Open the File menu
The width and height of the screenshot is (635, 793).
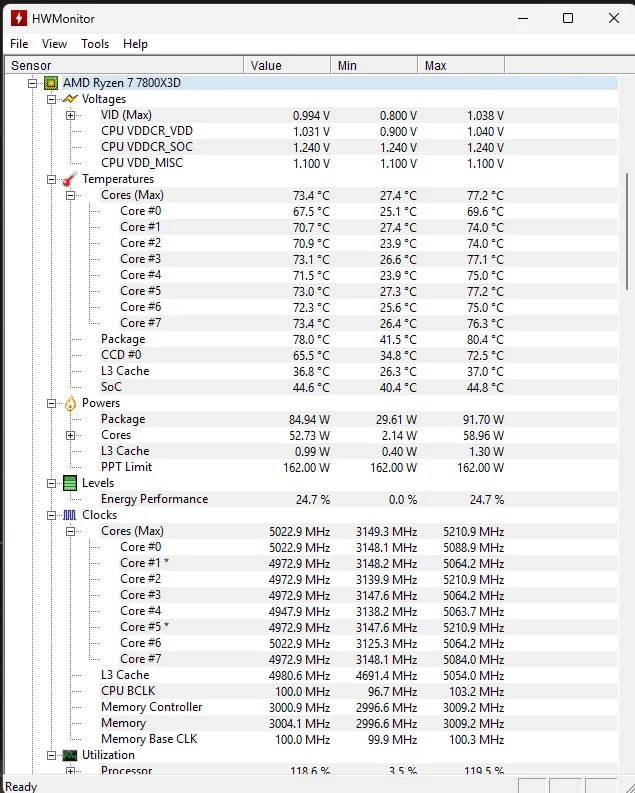19,44
